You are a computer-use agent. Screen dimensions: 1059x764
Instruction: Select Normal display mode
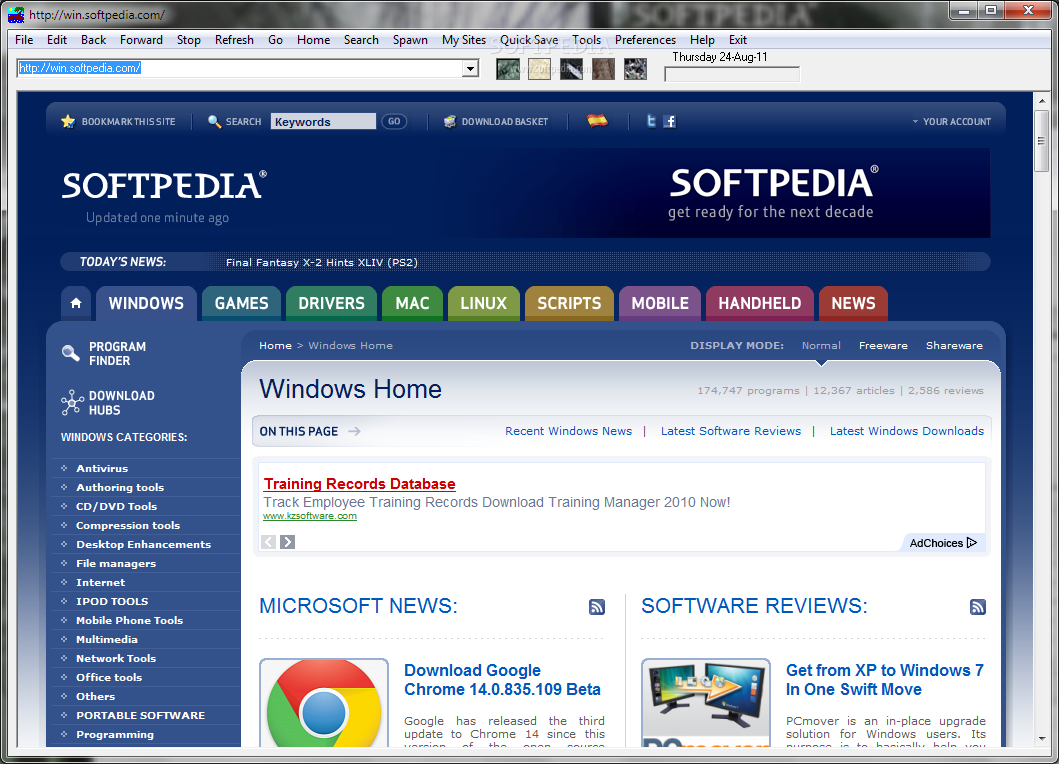click(x=821, y=345)
